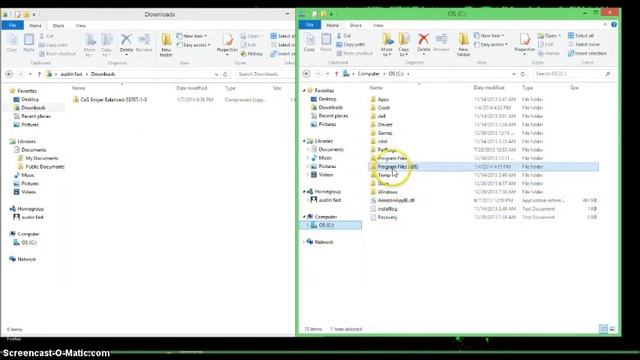Screen dimensions: 640x360
Task: Click Back arrow in OS (C:) window
Action: click(x=307, y=74)
